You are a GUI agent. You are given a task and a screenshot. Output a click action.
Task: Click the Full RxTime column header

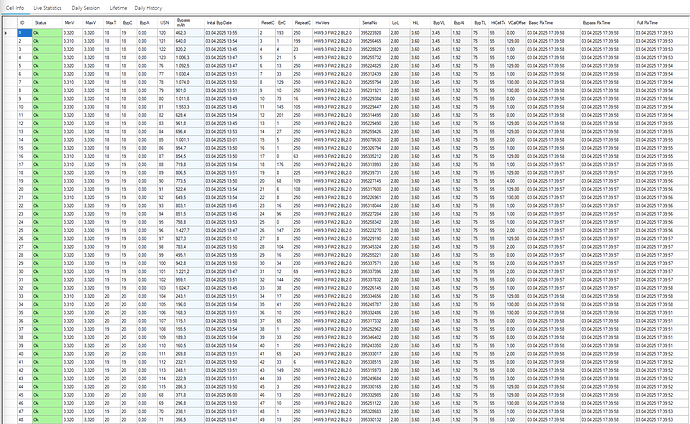[662, 23]
